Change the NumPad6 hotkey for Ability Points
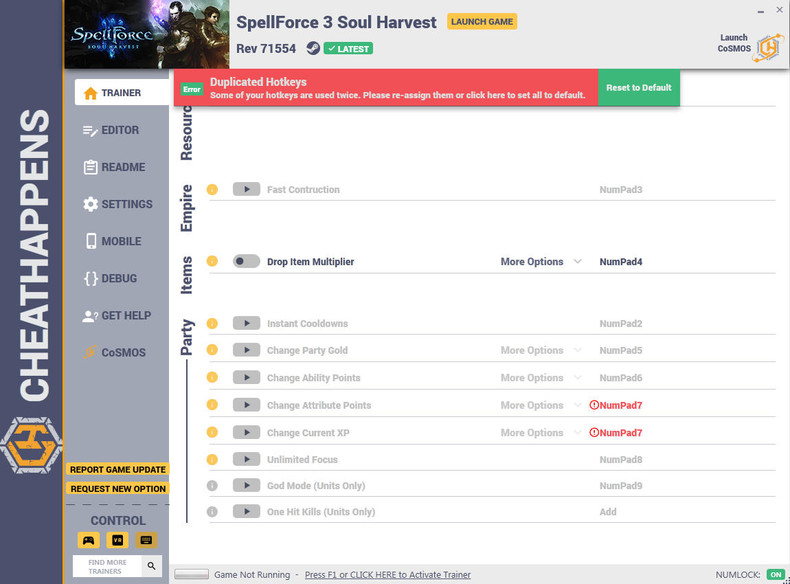This screenshot has height=584, width=790. pyautogui.click(x=621, y=377)
